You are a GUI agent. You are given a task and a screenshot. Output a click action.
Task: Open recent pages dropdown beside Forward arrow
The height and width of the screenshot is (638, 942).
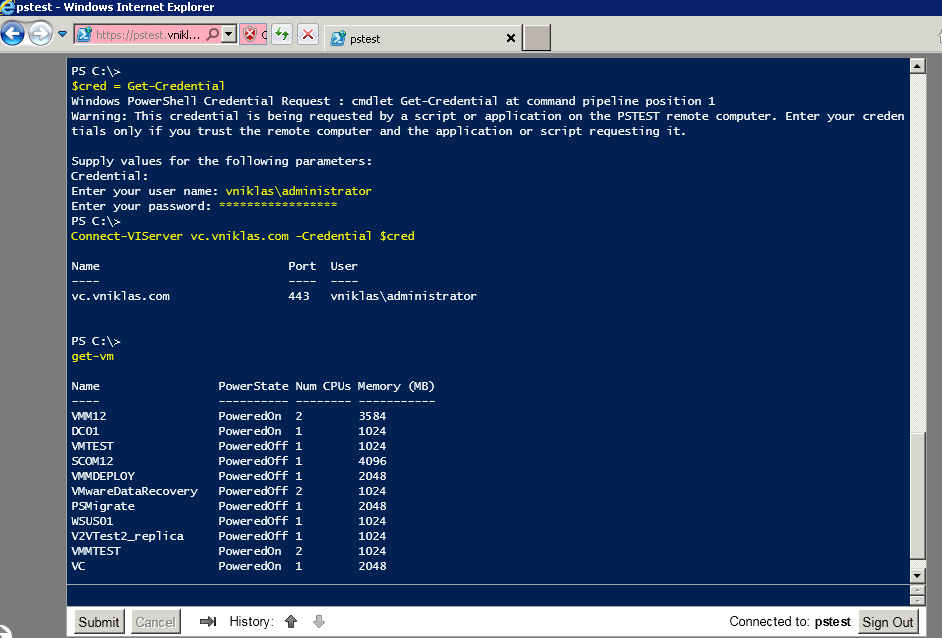coord(62,34)
